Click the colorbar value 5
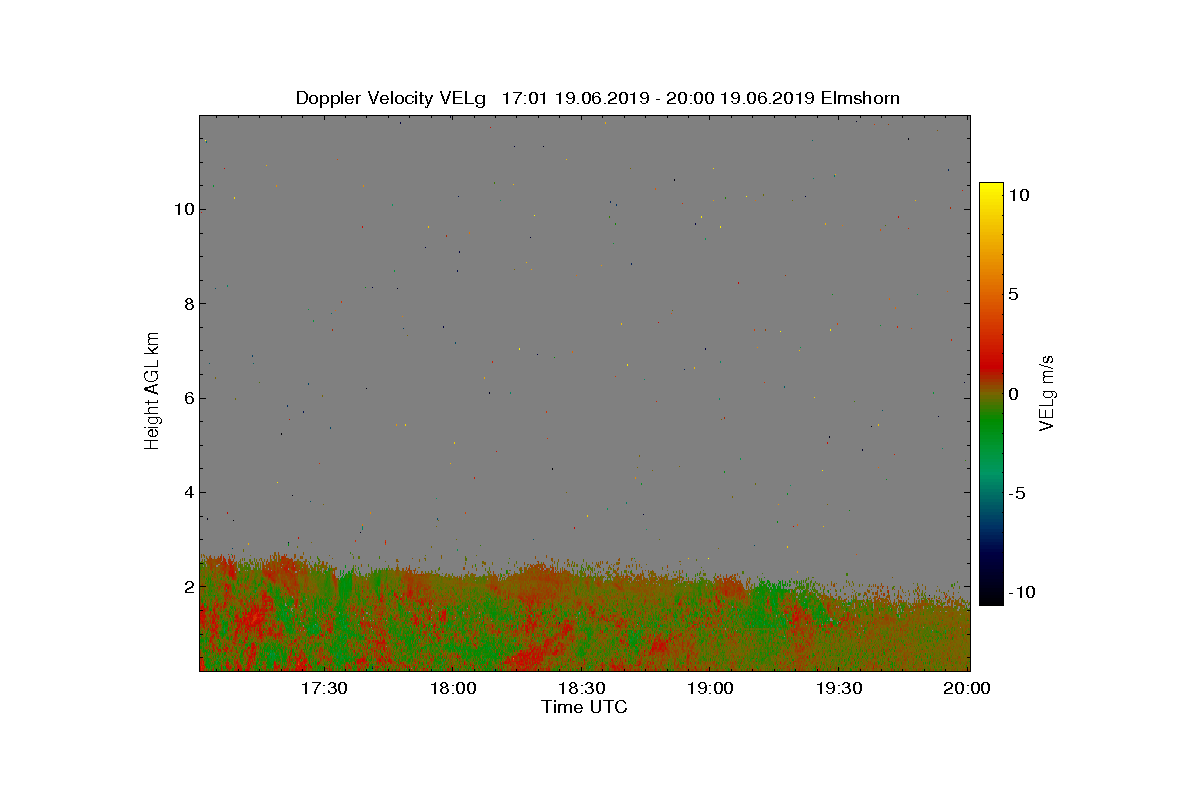1200x800 pixels. pyautogui.click(x=1013, y=294)
